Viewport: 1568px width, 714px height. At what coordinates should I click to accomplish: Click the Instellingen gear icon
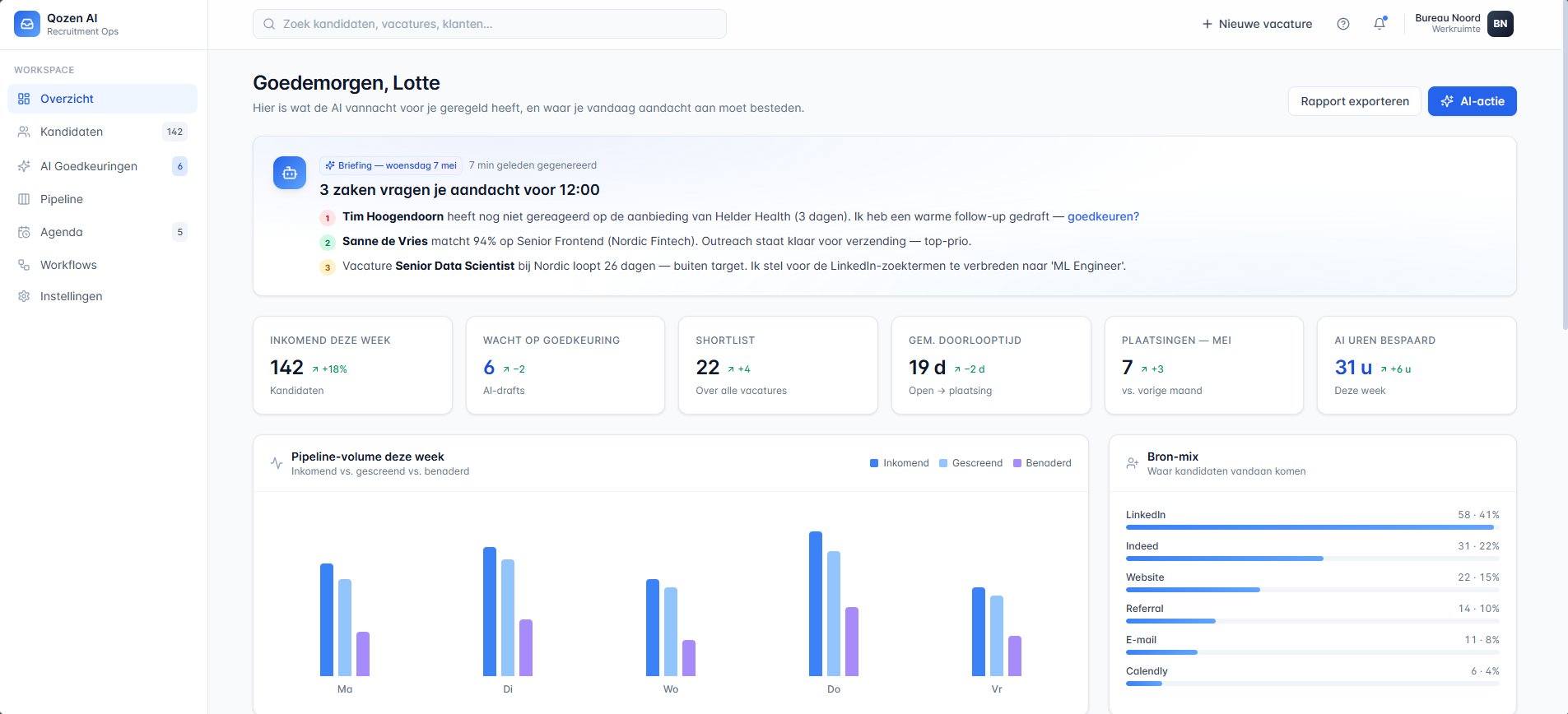[x=24, y=296]
